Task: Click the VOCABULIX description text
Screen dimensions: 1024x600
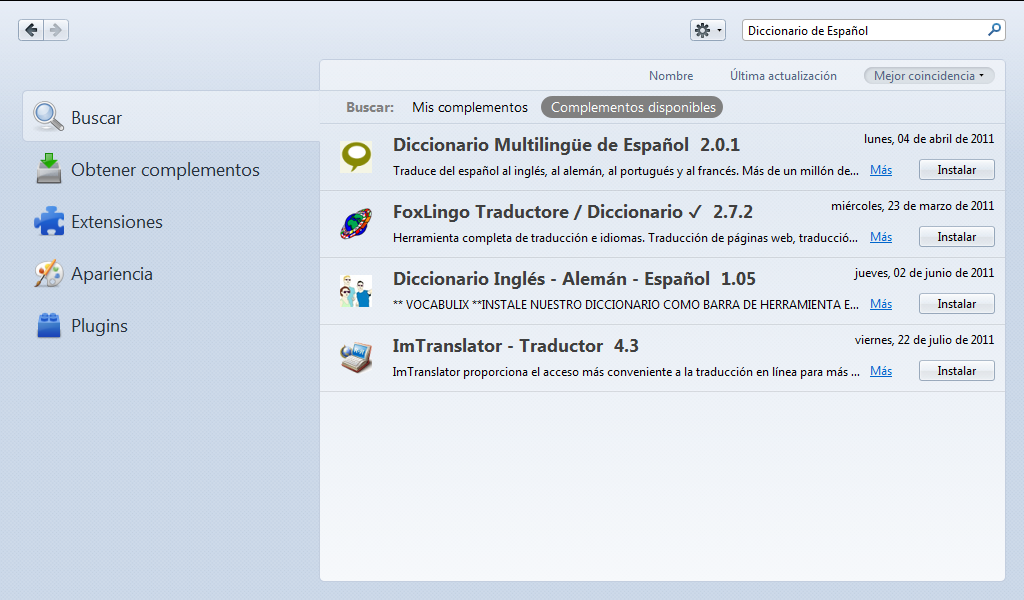Action: (x=626, y=305)
